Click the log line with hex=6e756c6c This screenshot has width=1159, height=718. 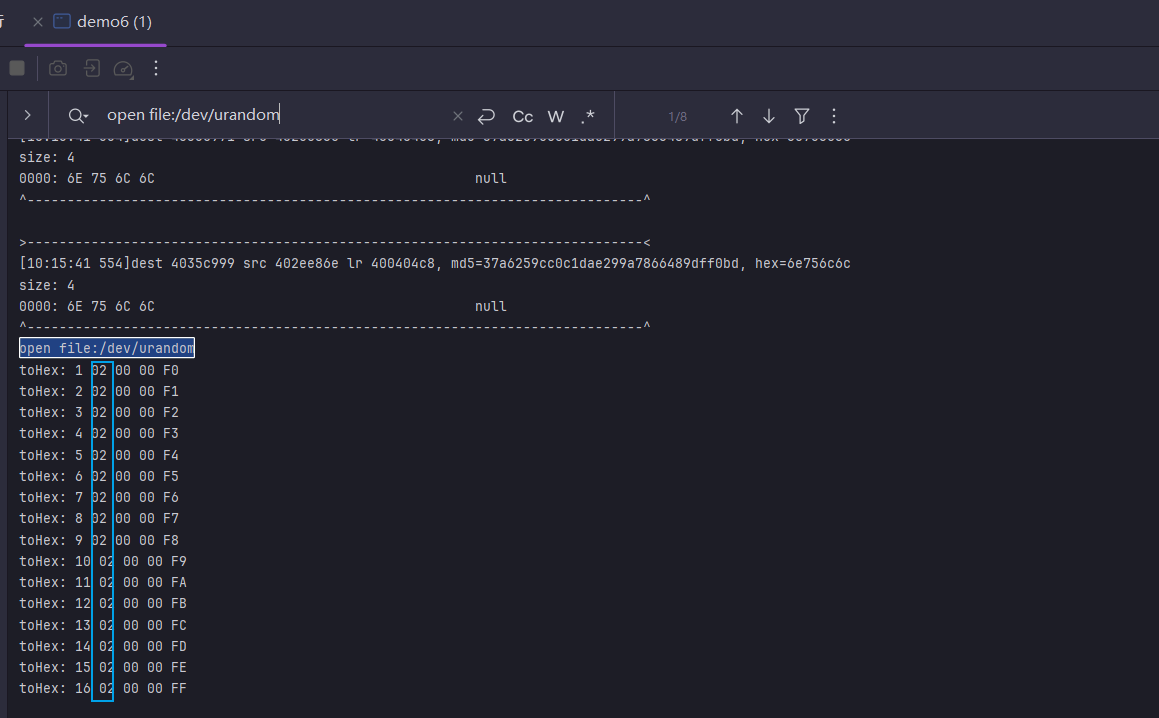[435, 263]
